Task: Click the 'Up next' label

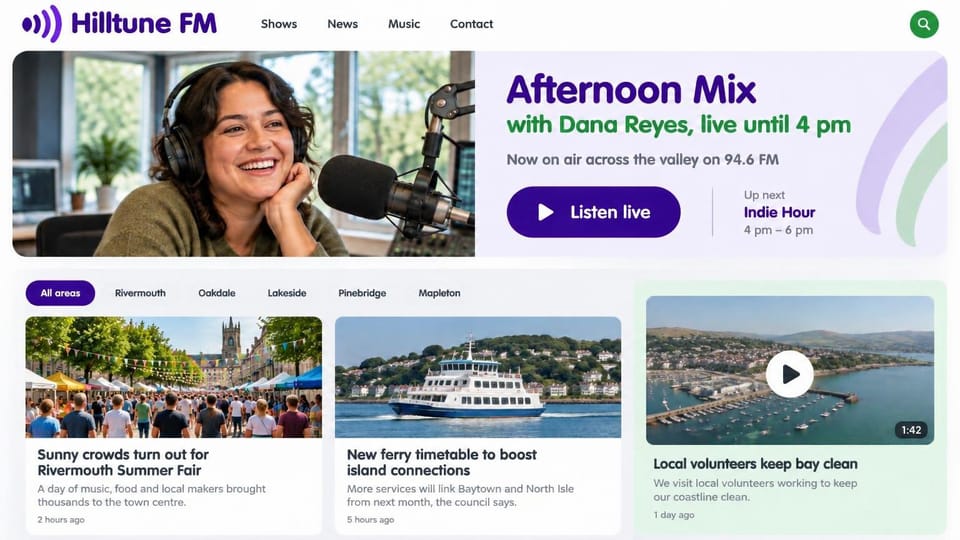Action: (764, 195)
